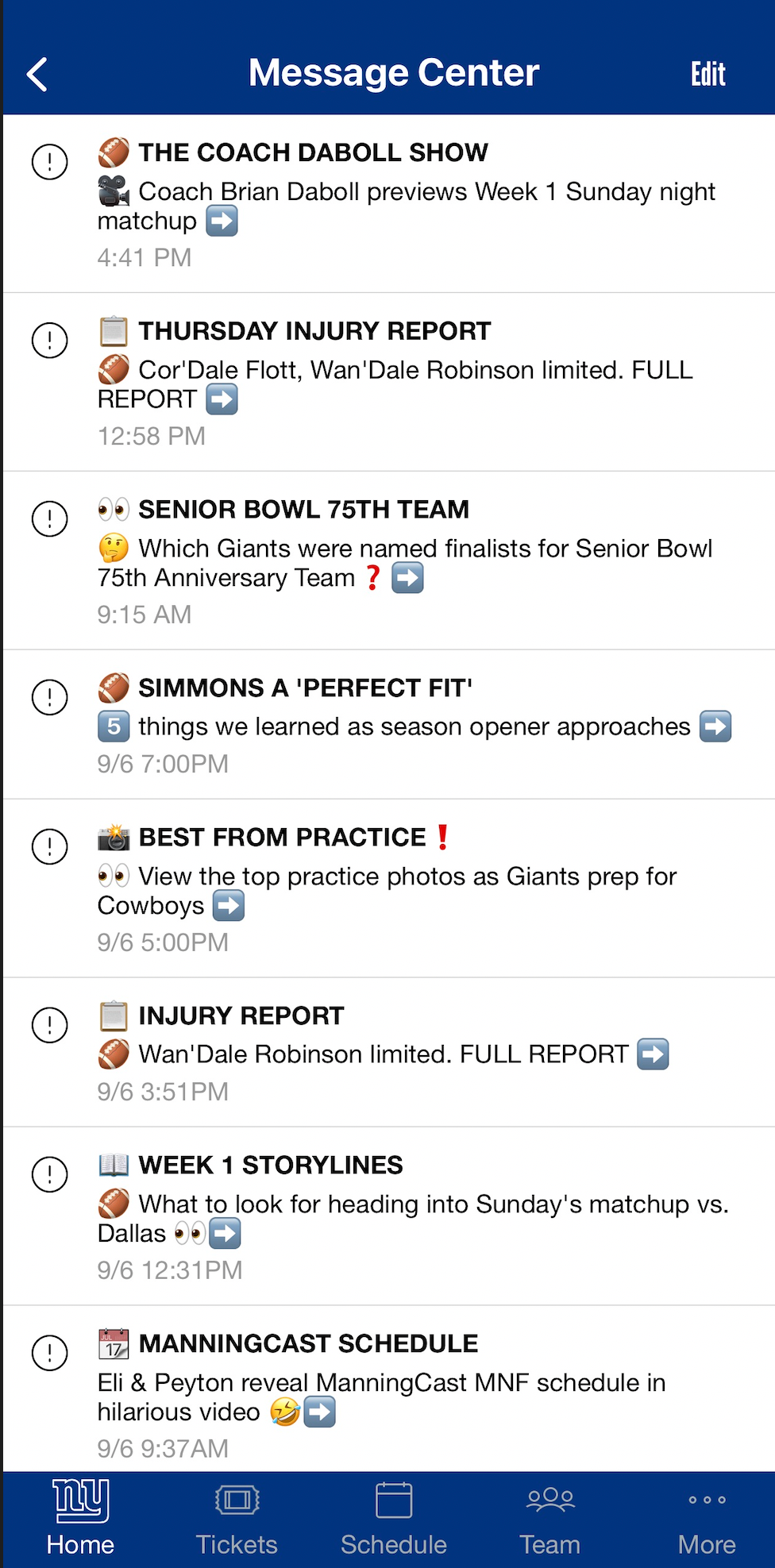The image size is (775, 1568).
Task: Open the Schedule calendar tab
Action: click(394, 1518)
